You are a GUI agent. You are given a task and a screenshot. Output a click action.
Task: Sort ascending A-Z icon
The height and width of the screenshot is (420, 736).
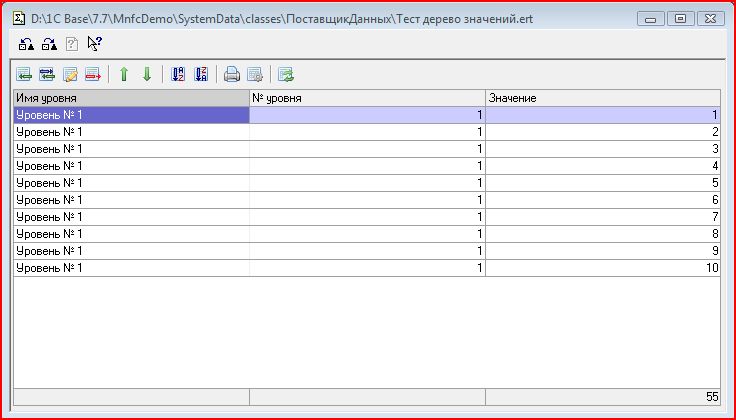point(178,74)
